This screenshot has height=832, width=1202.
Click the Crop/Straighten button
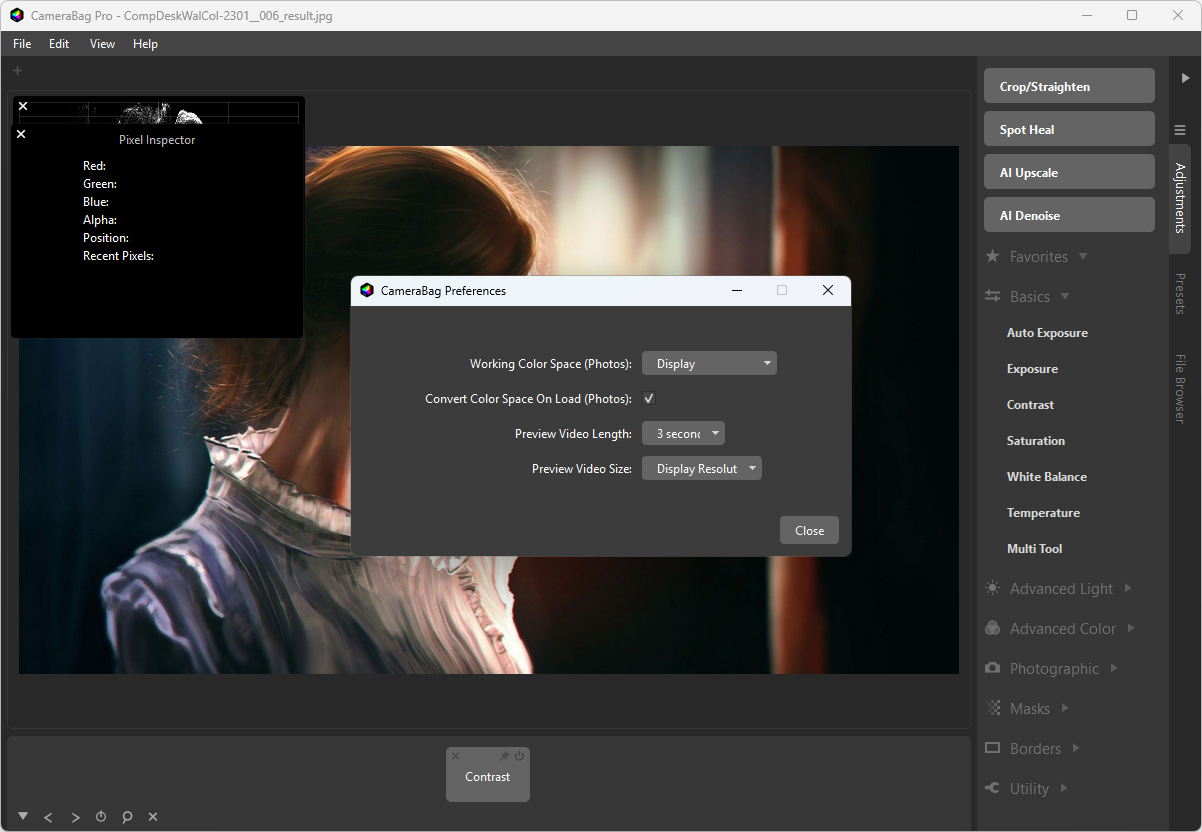pyautogui.click(x=1069, y=86)
